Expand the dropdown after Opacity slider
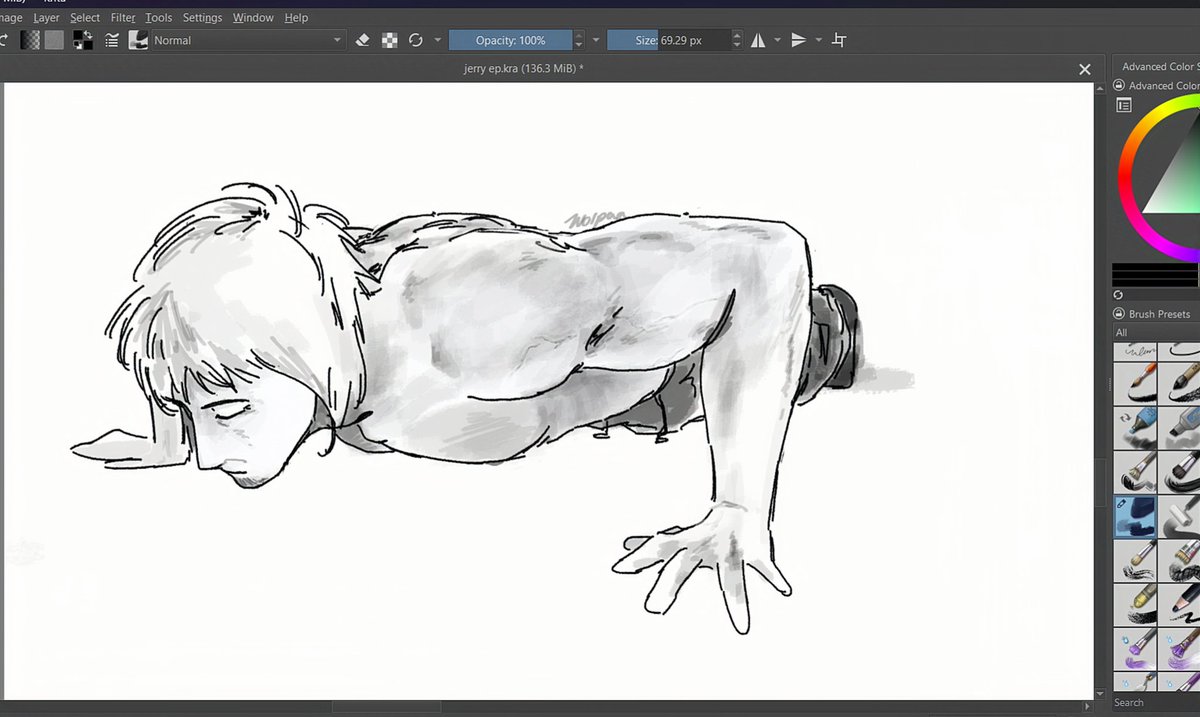Viewport: 1200px width, 717px height. click(596, 40)
